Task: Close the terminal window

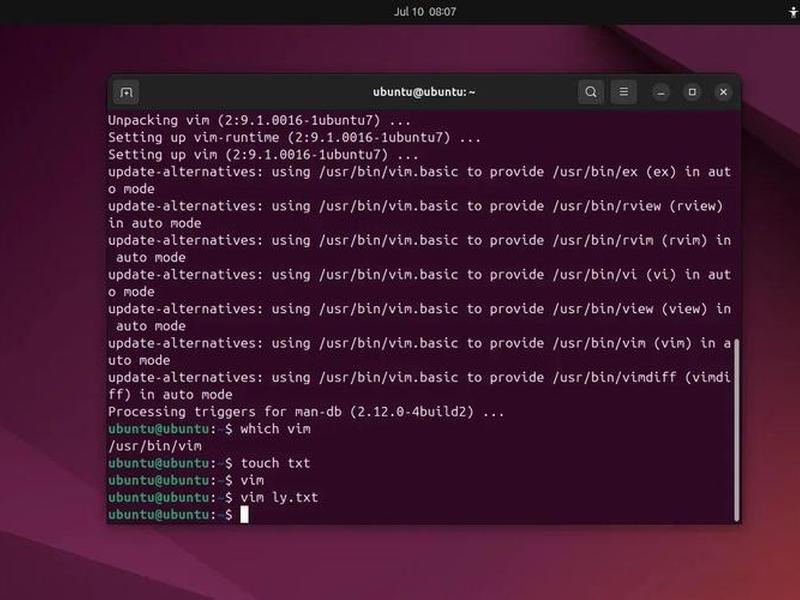Action: [723, 92]
